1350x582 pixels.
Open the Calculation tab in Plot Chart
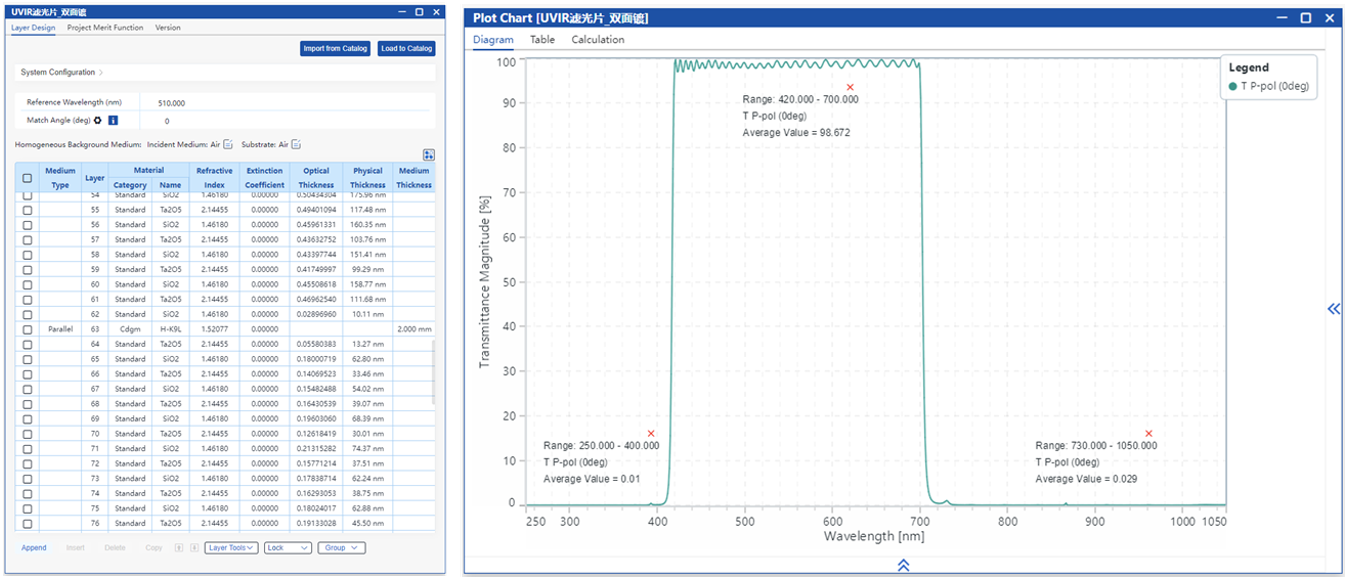pyautogui.click(x=597, y=40)
